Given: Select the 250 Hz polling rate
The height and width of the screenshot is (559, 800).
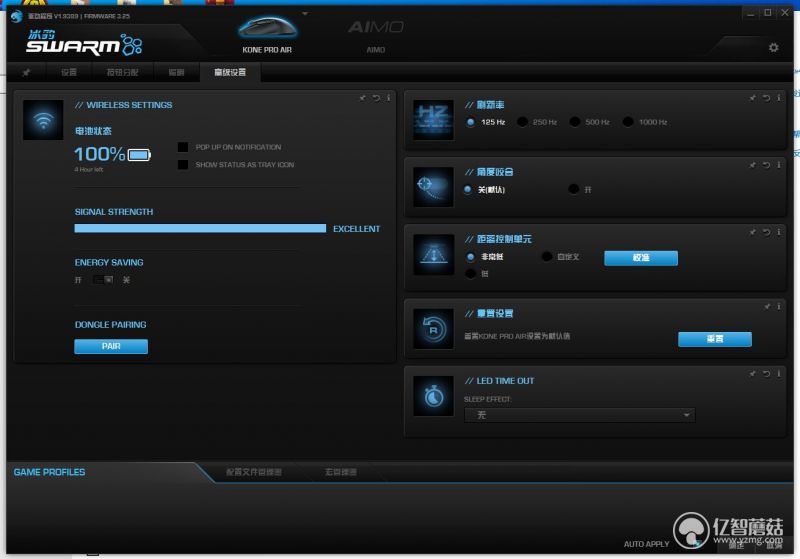Looking at the screenshot, I should pyautogui.click(x=522, y=122).
